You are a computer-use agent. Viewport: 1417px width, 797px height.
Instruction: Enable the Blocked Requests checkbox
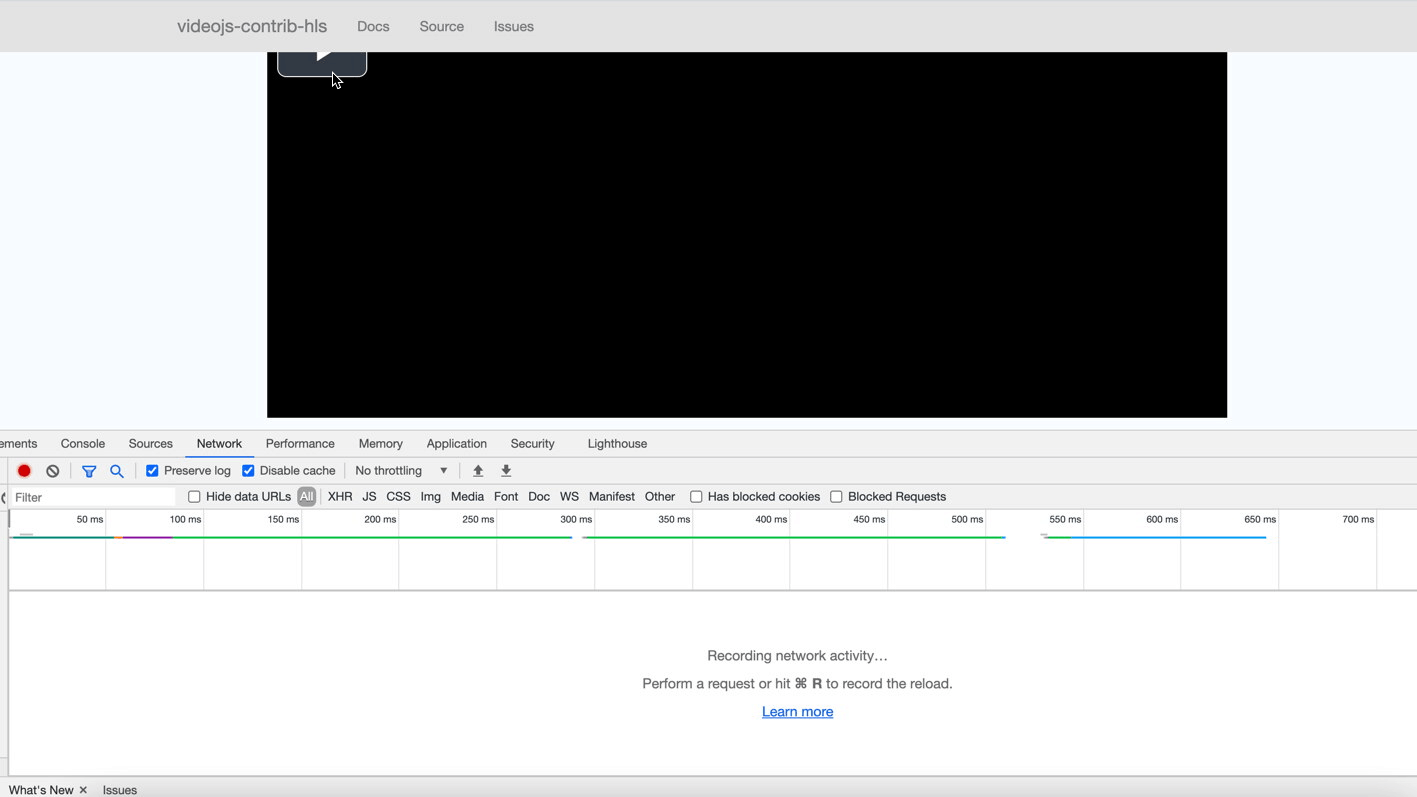coord(836,497)
